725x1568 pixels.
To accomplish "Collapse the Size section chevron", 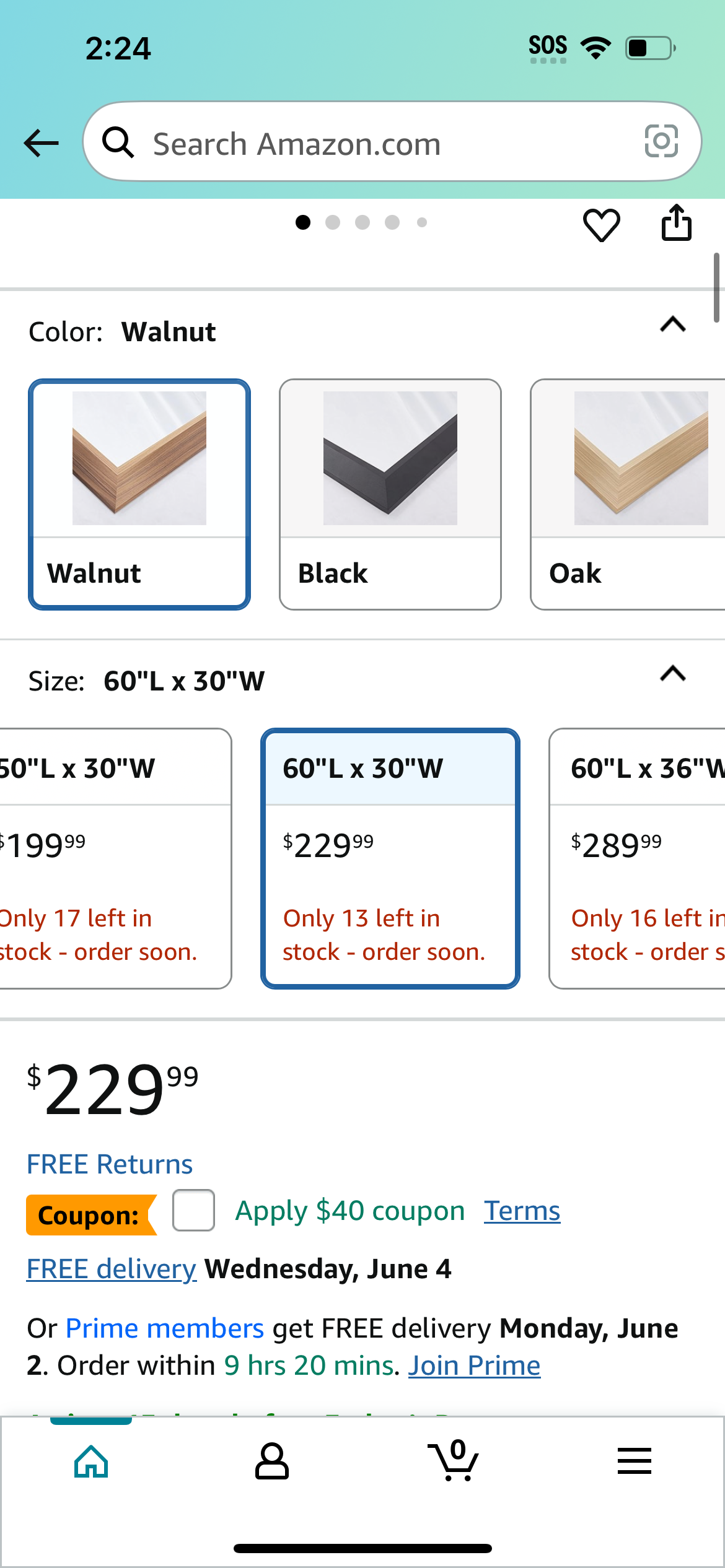I will click(x=673, y=673).
